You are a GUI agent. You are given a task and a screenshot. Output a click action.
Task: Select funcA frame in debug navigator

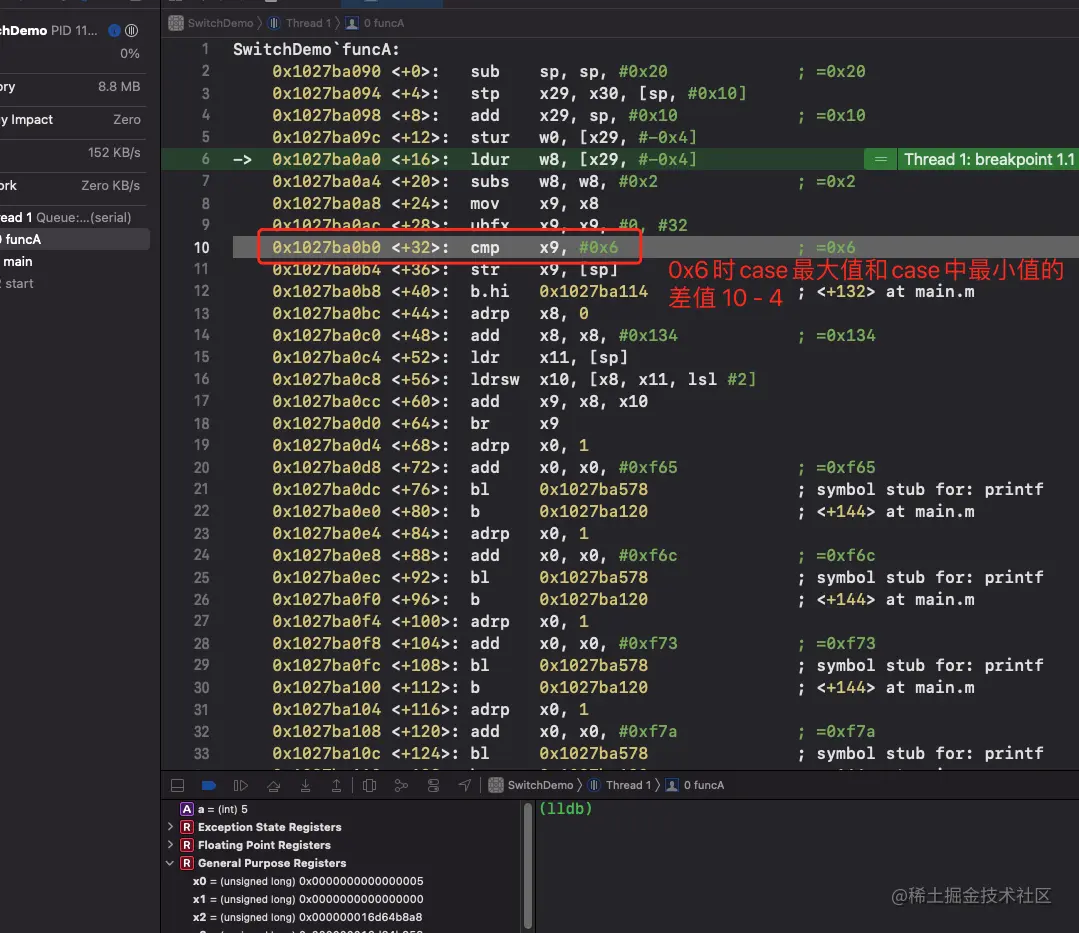pyautogui.click(x=22, y=239)
